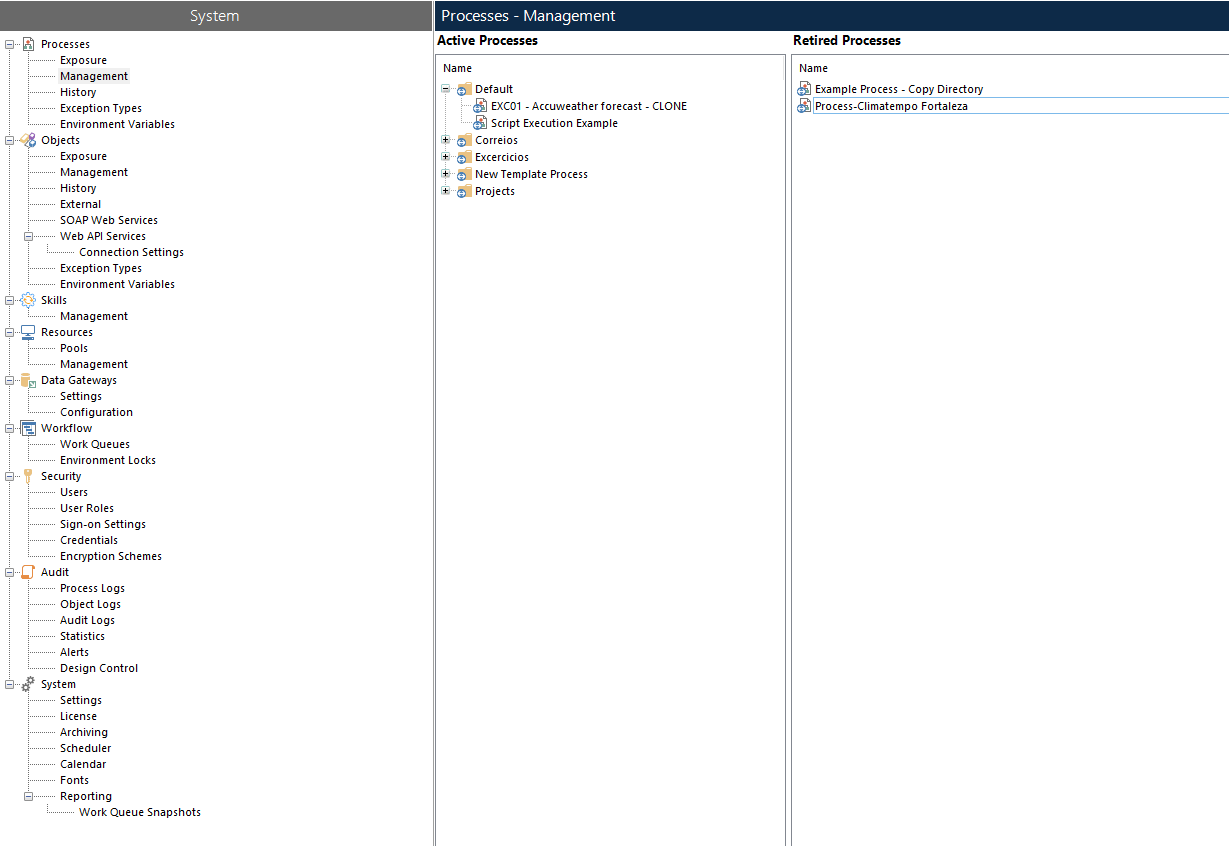Click the Excercicios folder icon
This screenshot has width=1229, height=846.
pyautogui.click(x=463, y=157)
